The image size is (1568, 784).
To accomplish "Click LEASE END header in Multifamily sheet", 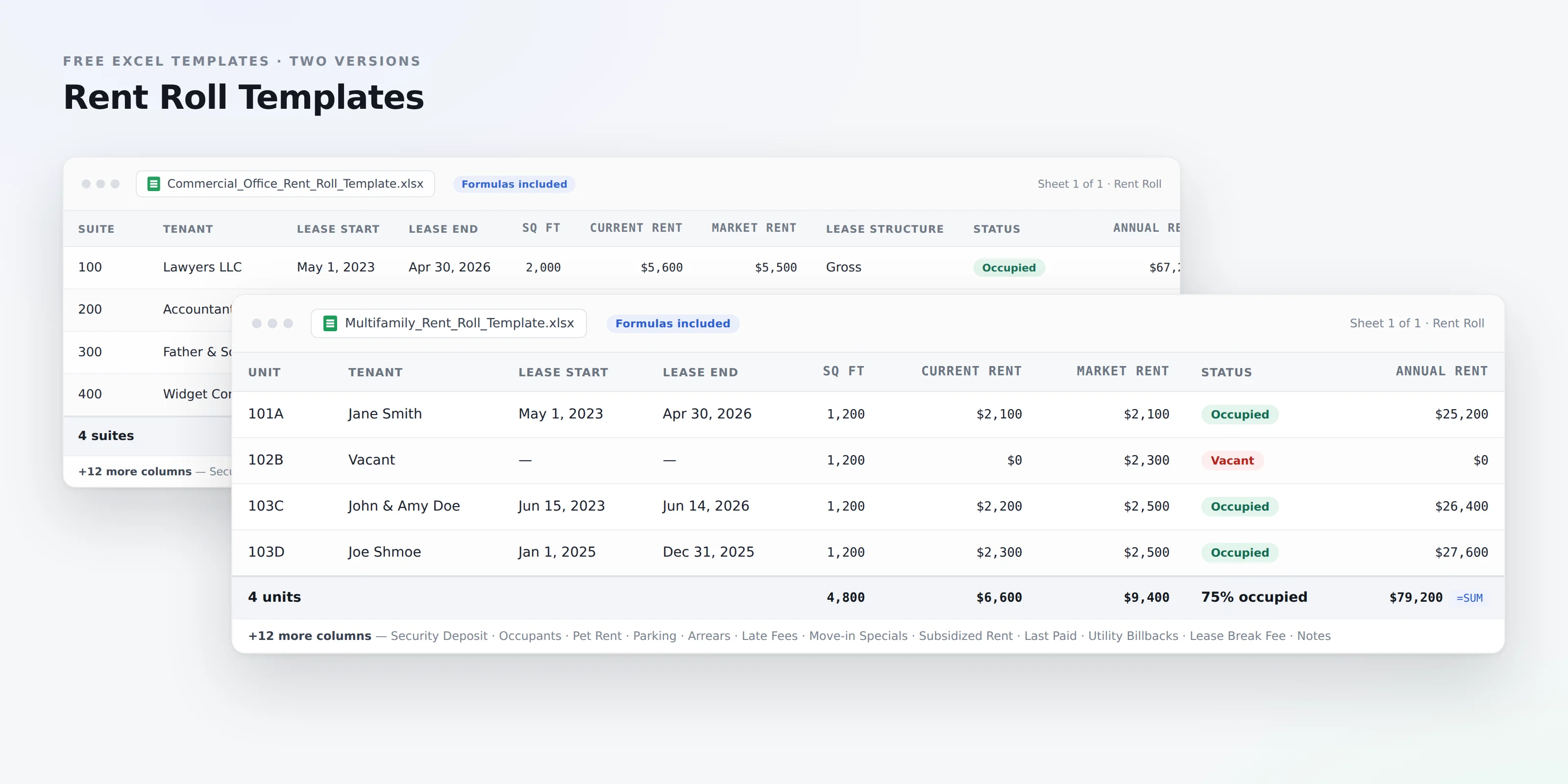I will [700, 372].
